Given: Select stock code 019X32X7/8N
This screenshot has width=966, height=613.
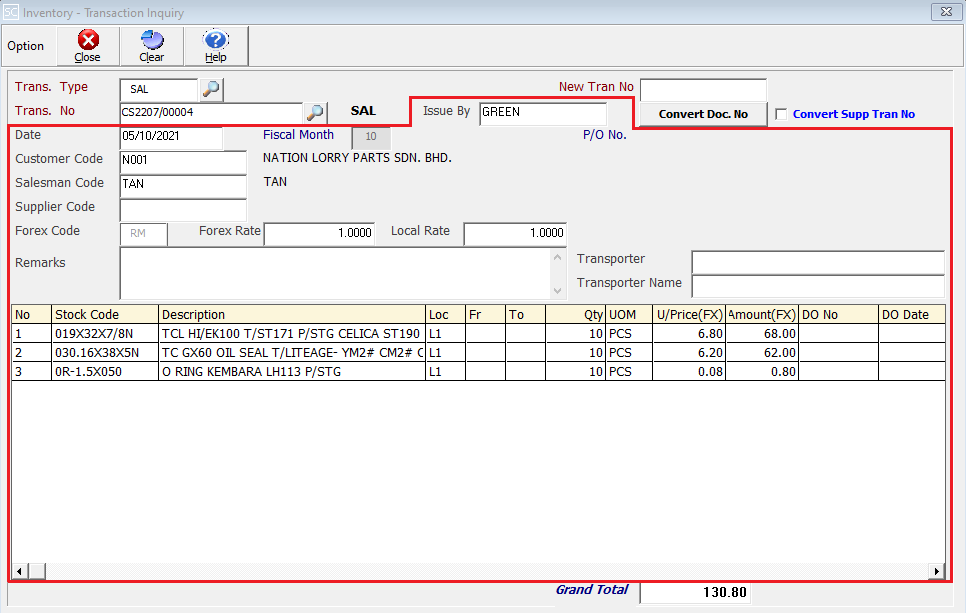Looking at the screenshot, I should coord(105,333).
